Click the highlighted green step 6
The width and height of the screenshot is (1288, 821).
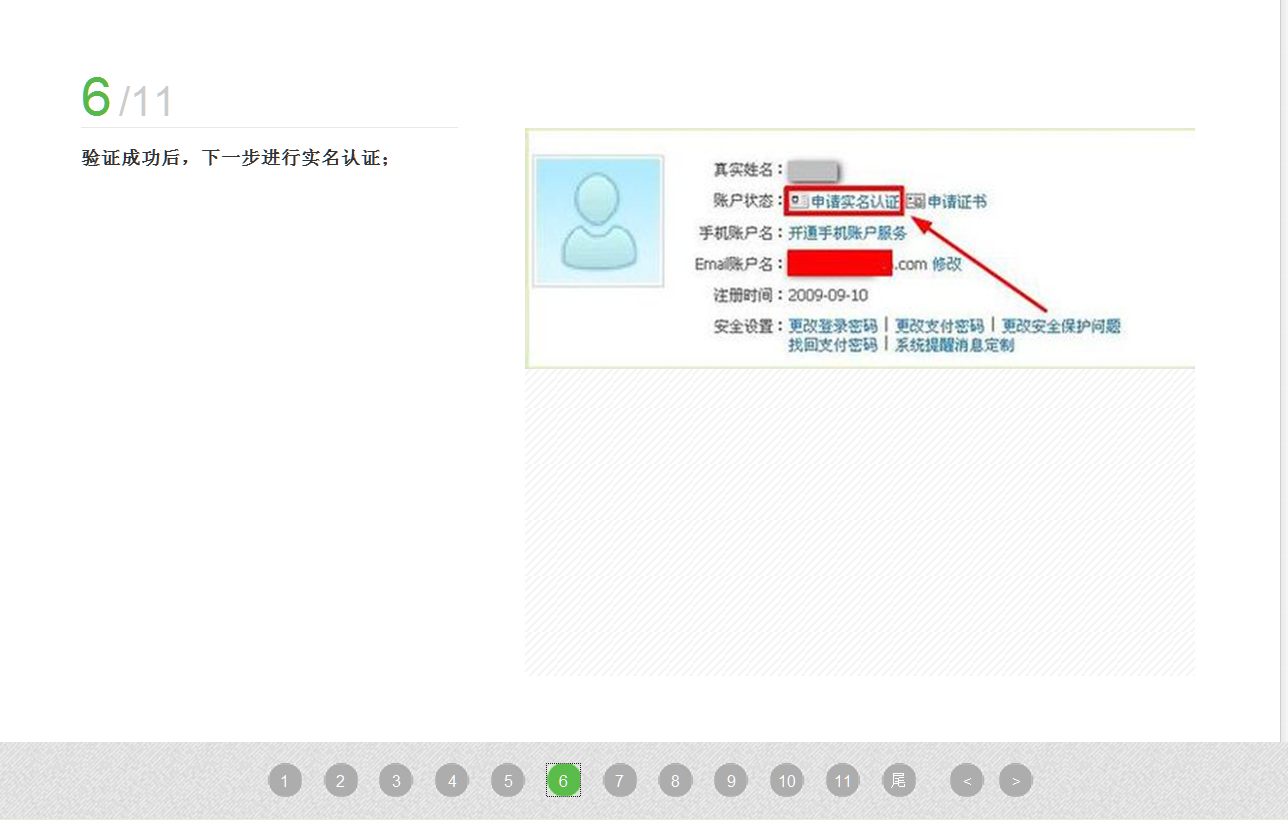coord(564,780)
